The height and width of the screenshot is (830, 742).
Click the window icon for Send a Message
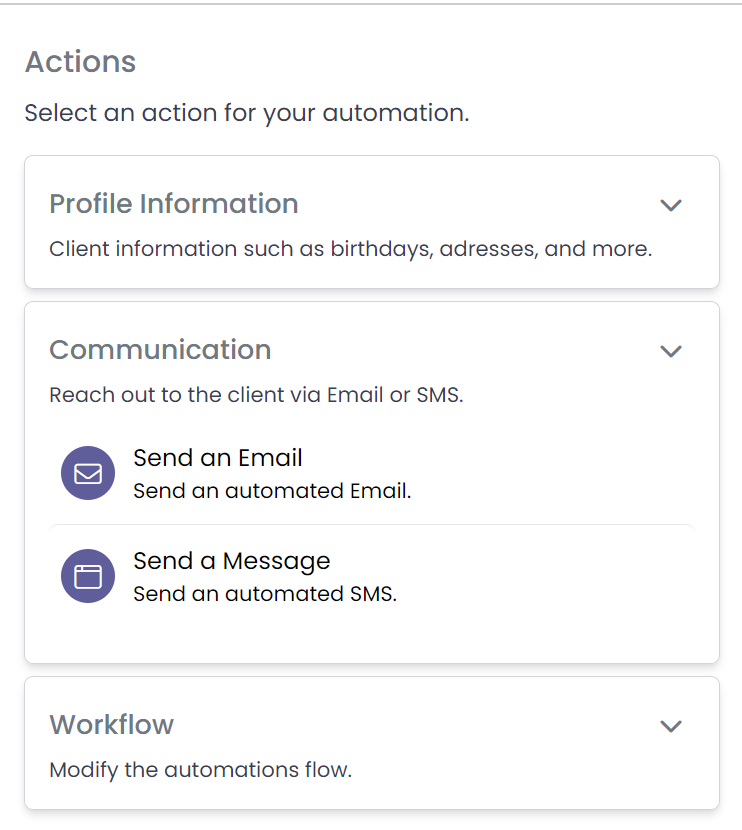[x=88, y=577]
